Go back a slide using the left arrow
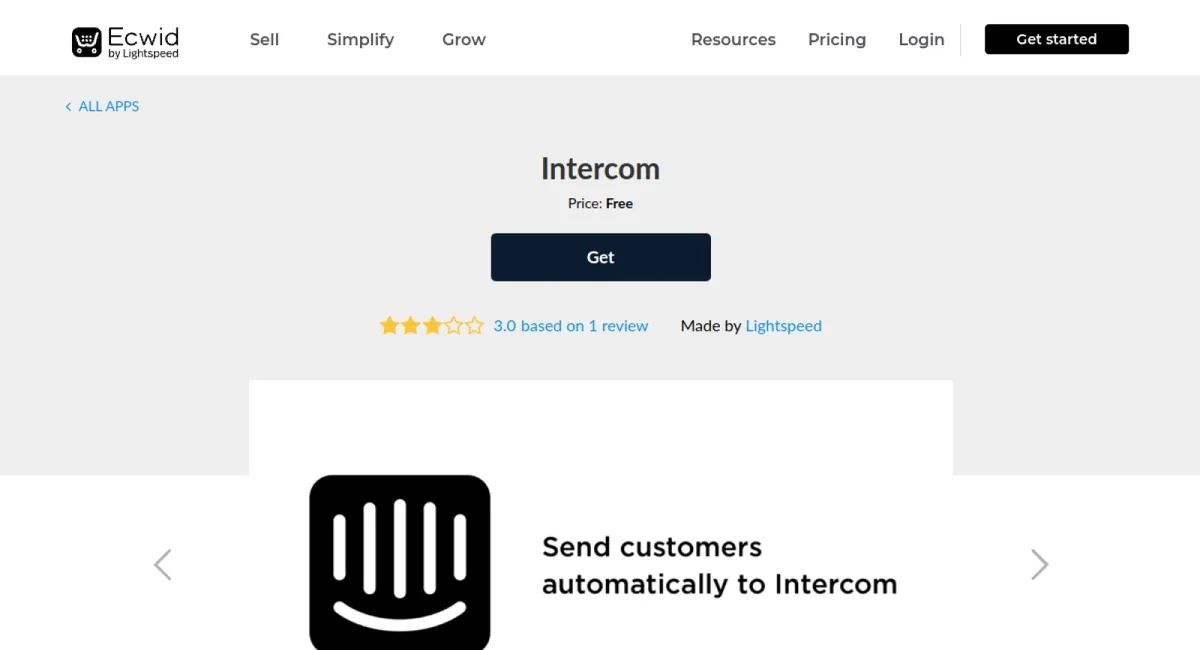Image resolution: width=1200 pixels, height=650 pixels. [162, 564]
